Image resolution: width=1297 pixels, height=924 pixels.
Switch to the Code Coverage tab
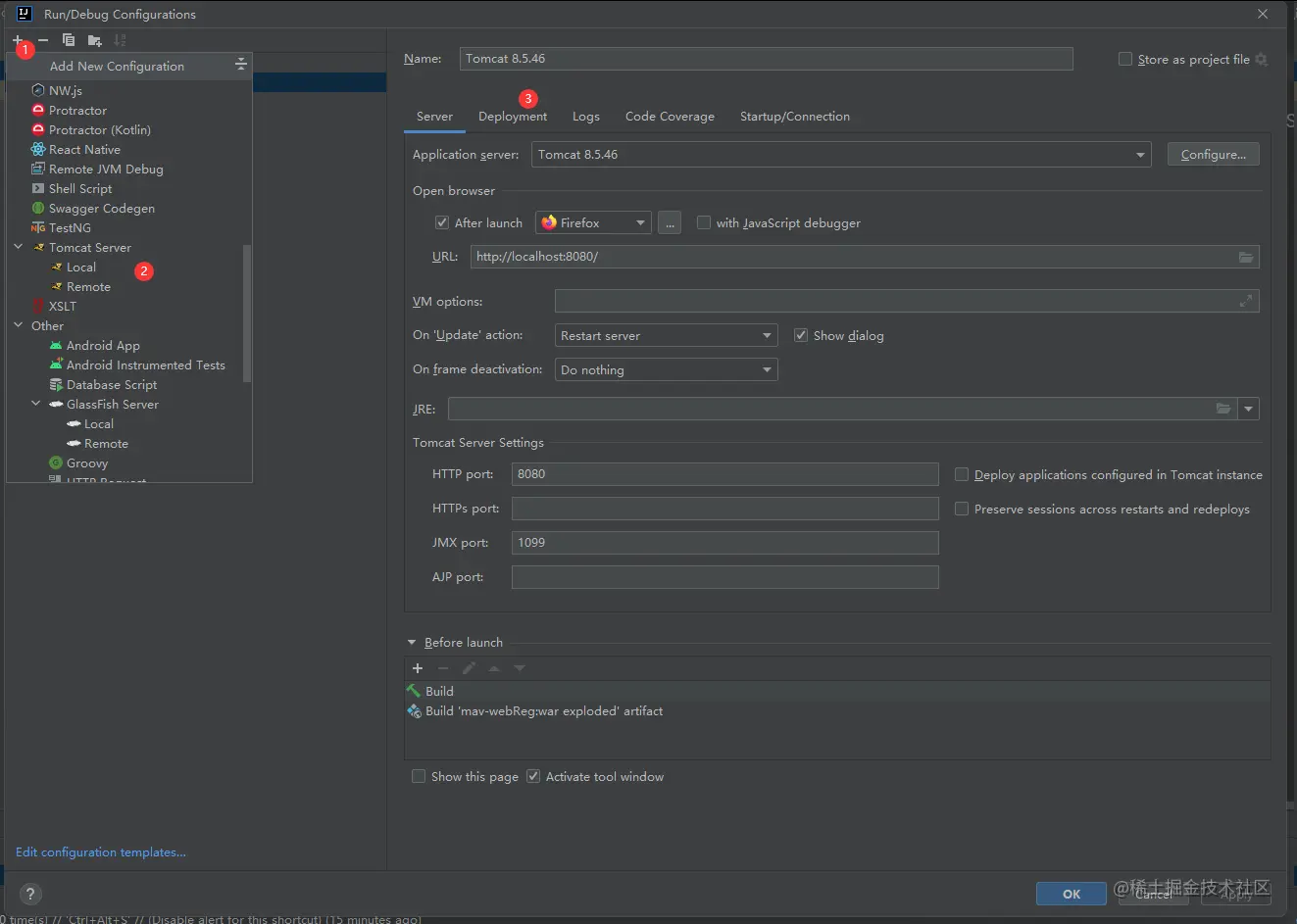click(x=670, y=116)
